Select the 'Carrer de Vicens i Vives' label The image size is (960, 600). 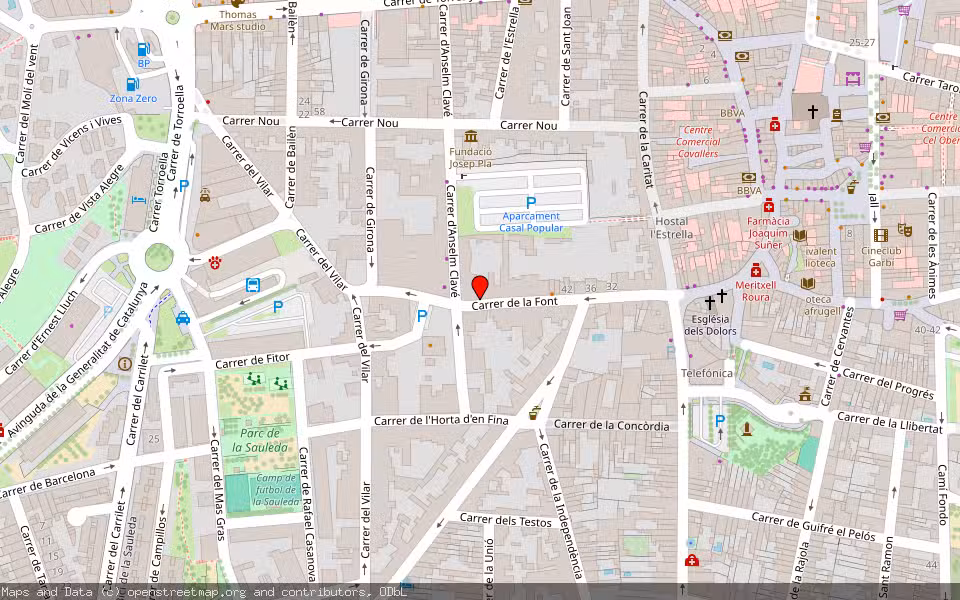pos(72,146)
